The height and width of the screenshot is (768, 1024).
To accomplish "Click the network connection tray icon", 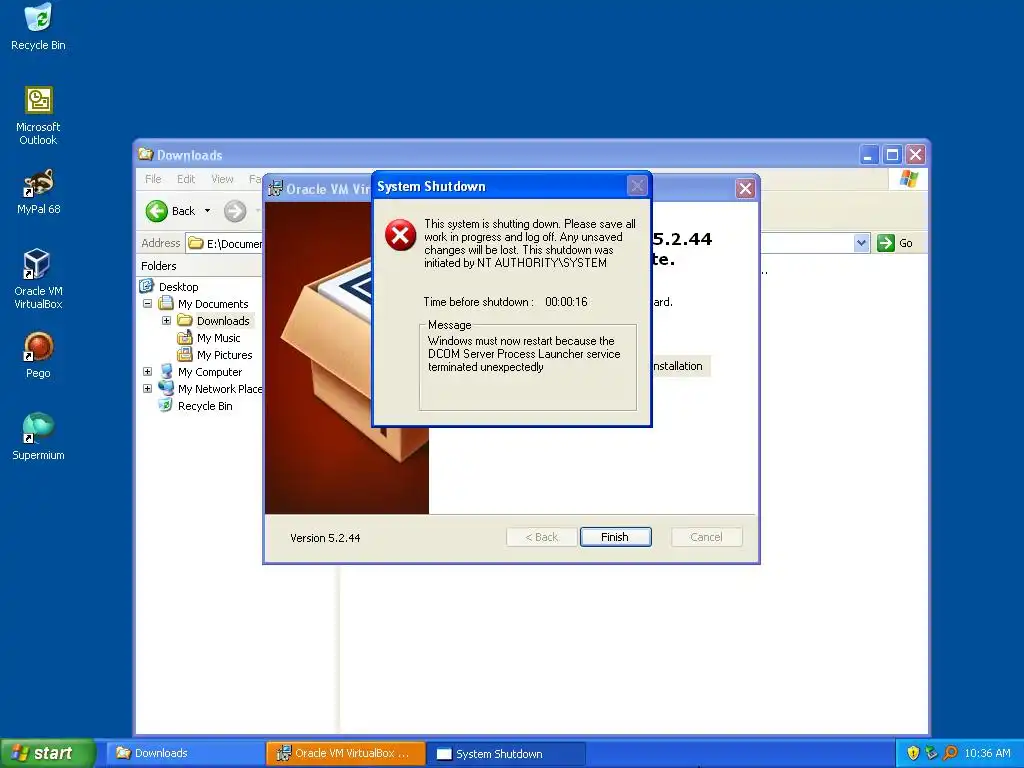I will point(931,753).
